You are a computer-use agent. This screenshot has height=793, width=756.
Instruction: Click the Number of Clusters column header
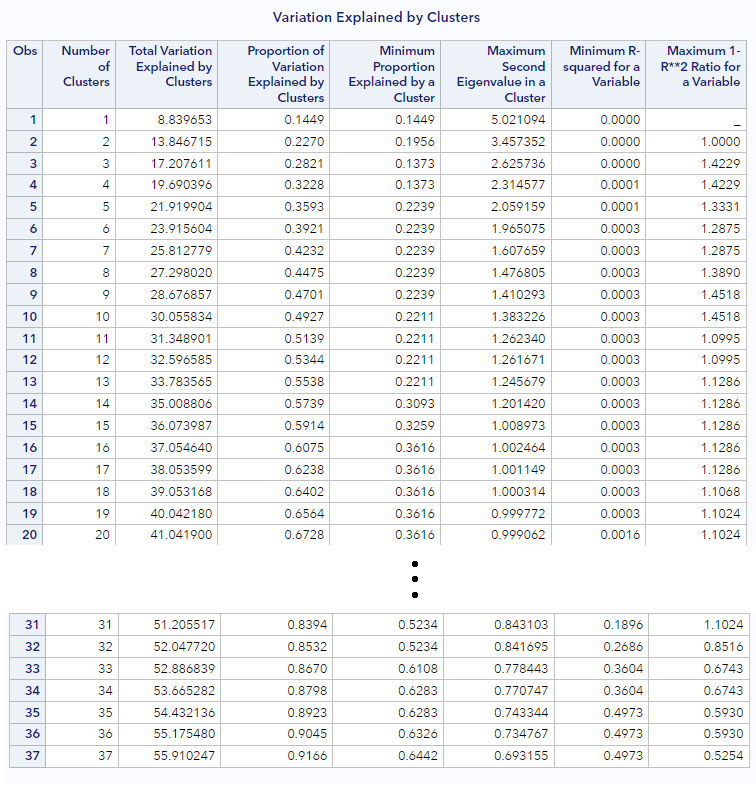(79, 74)
